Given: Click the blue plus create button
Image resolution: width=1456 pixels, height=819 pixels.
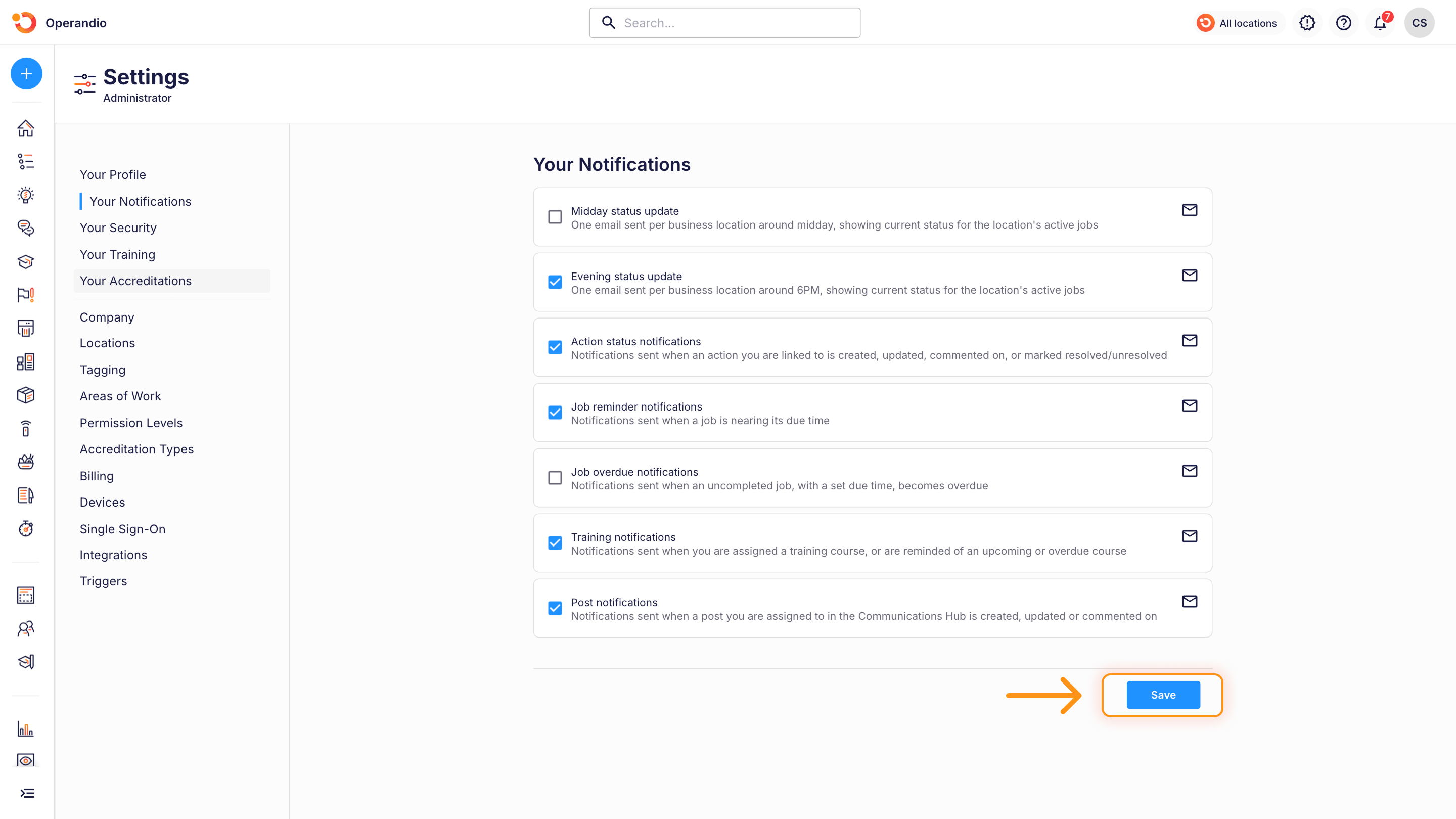Looking at the screenshot, I should pyautogui.click(x=26, y=73).
